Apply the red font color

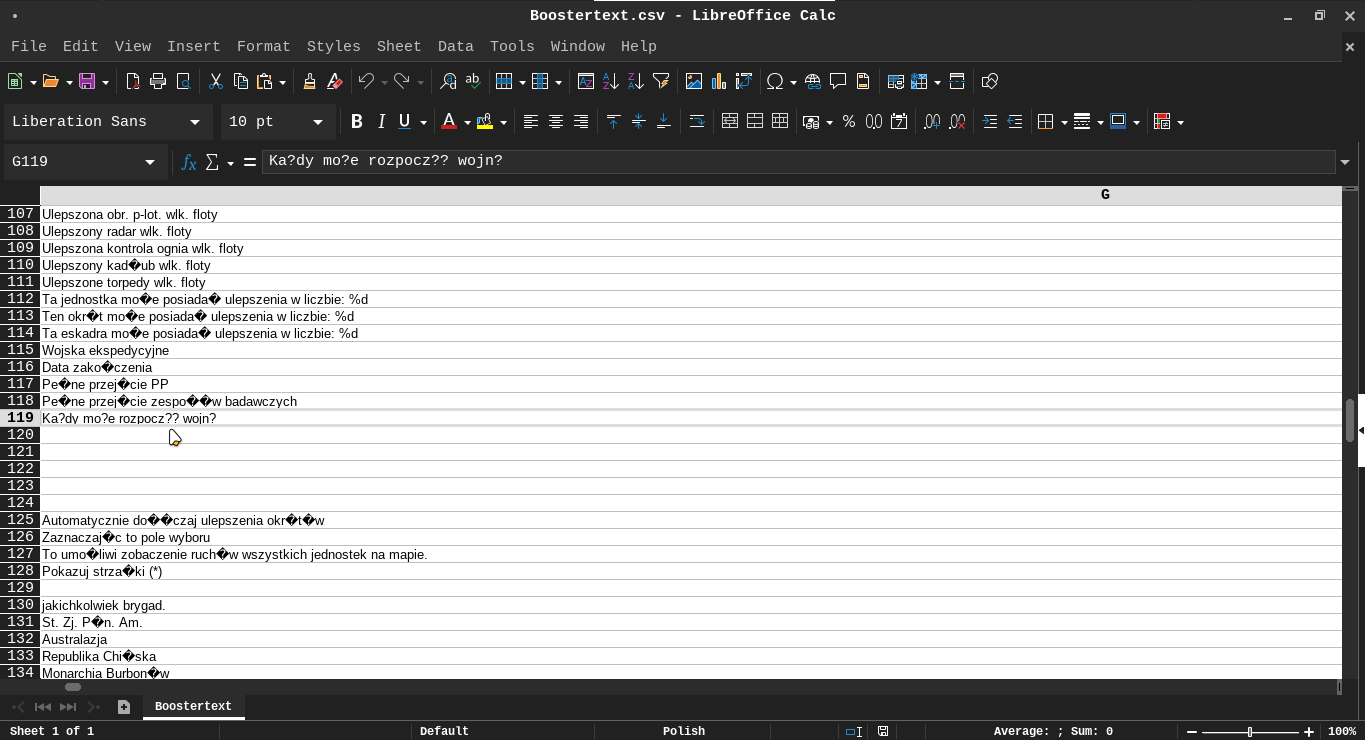coord(449,122)
